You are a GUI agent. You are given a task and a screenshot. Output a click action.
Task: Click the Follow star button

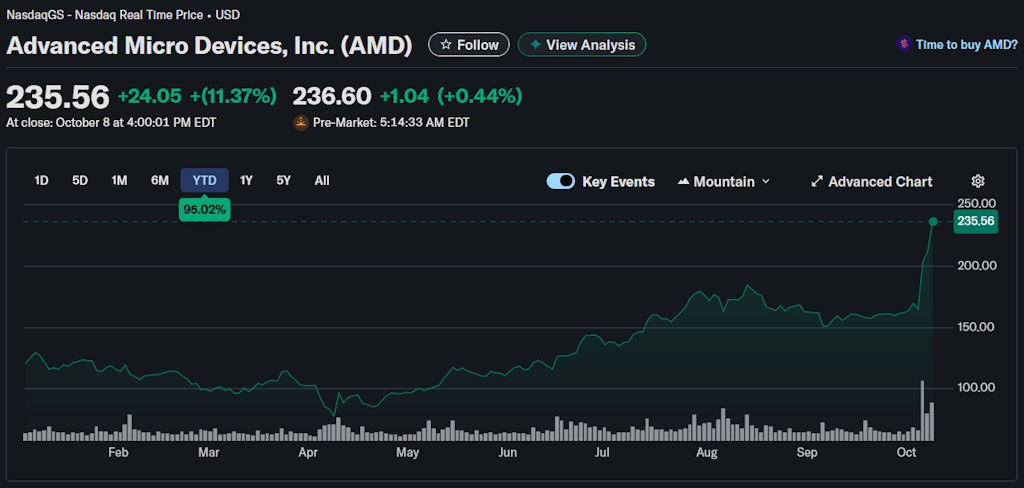(469, 45)
